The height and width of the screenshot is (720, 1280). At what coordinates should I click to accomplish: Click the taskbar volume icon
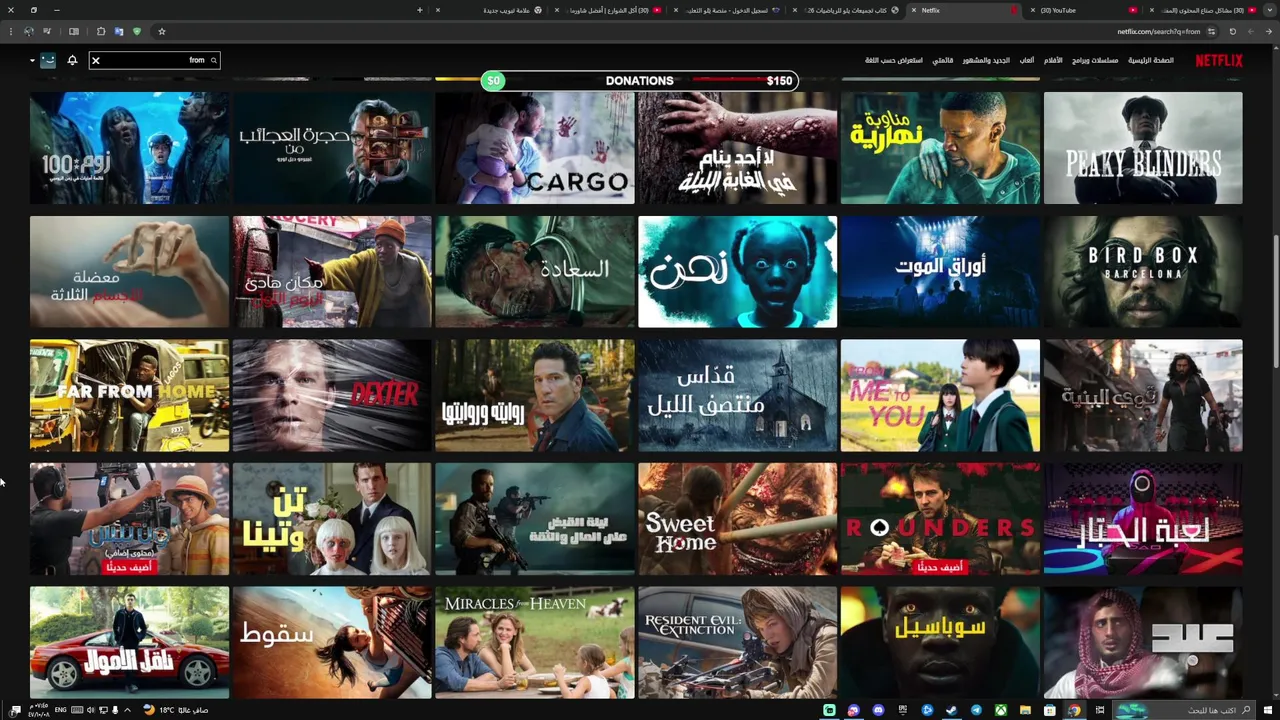pos(90,710)
